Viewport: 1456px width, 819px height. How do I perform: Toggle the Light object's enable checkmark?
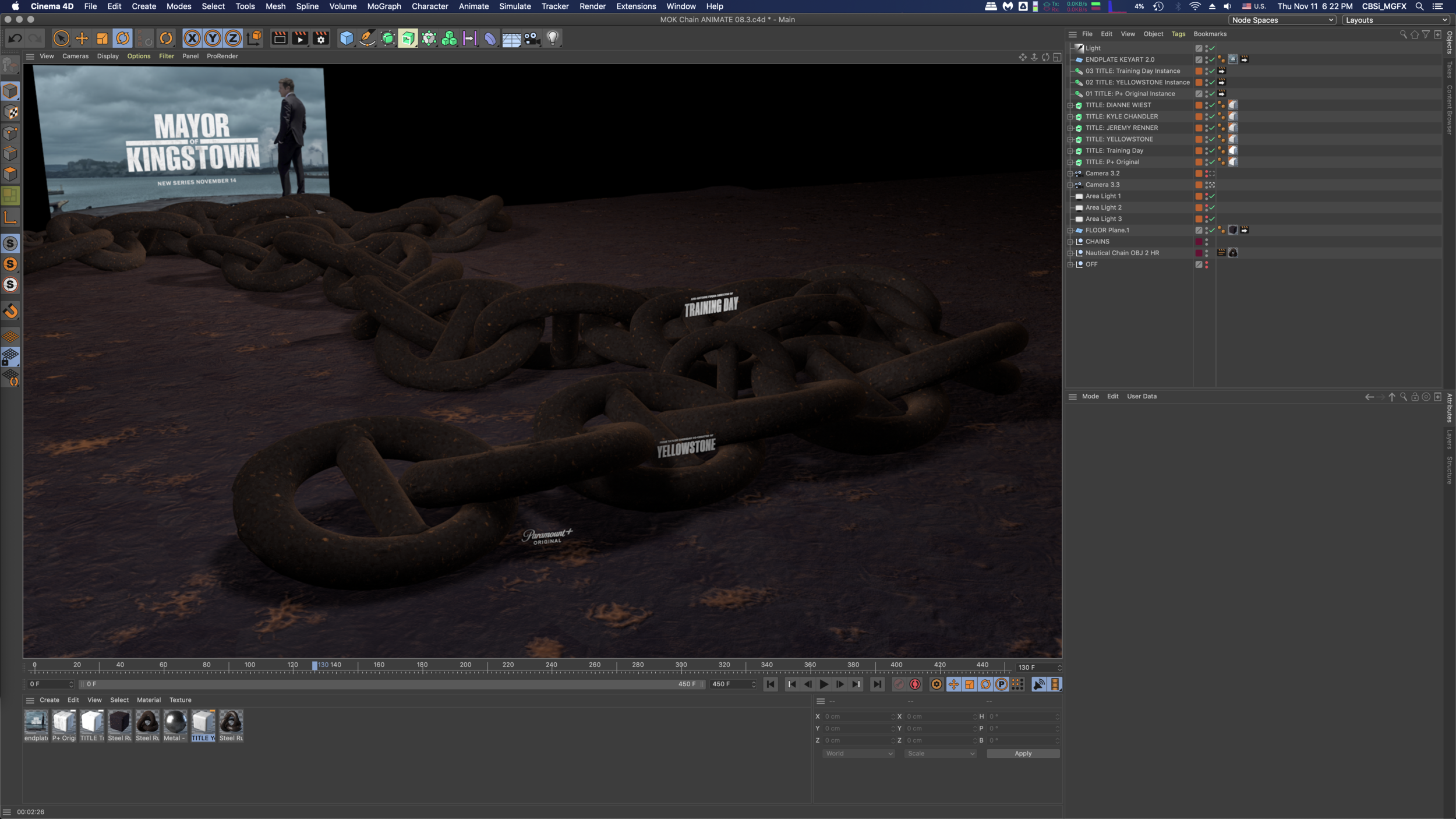[x=1213, y=48]
